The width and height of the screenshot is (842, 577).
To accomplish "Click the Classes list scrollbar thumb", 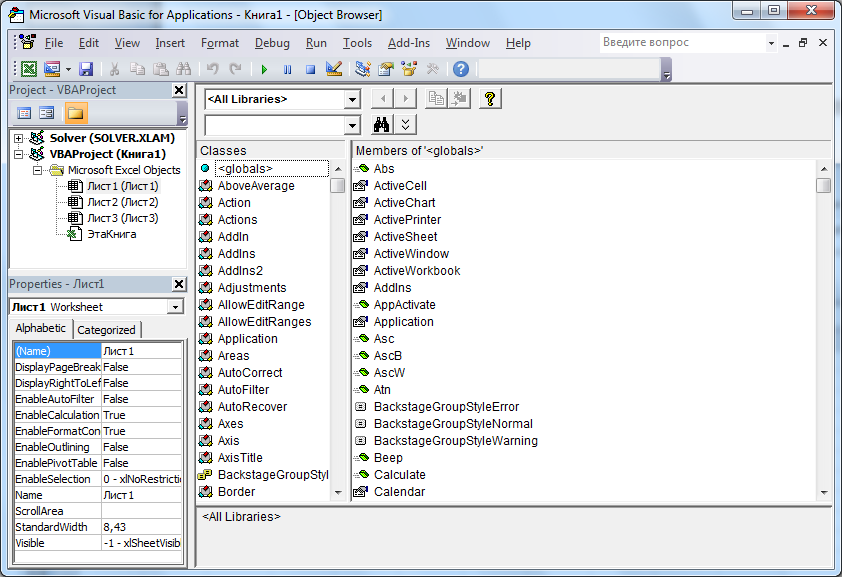I will point(338,186).
